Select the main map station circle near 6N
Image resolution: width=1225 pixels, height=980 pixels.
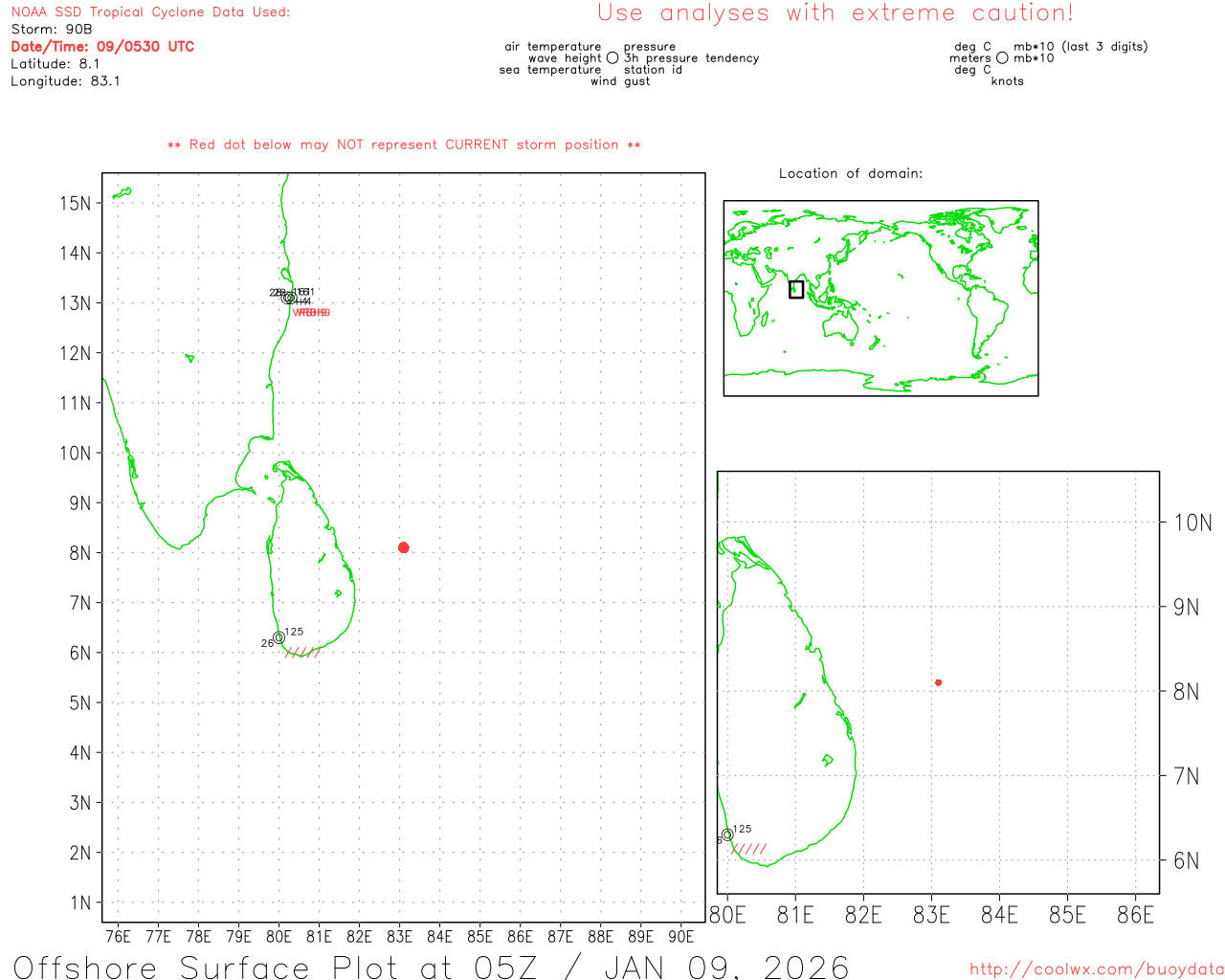[x=278, y=637]
